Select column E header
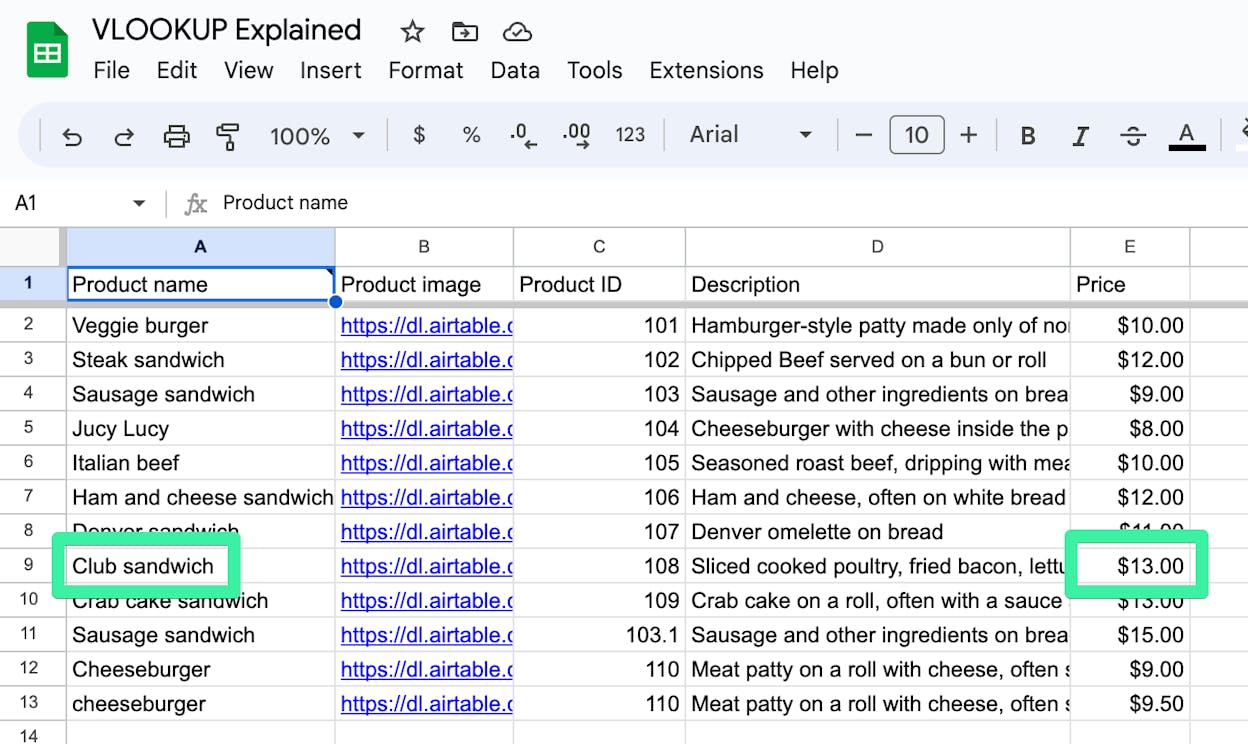Screen dimensions: 1248x744 click(x=1130, y=246)
